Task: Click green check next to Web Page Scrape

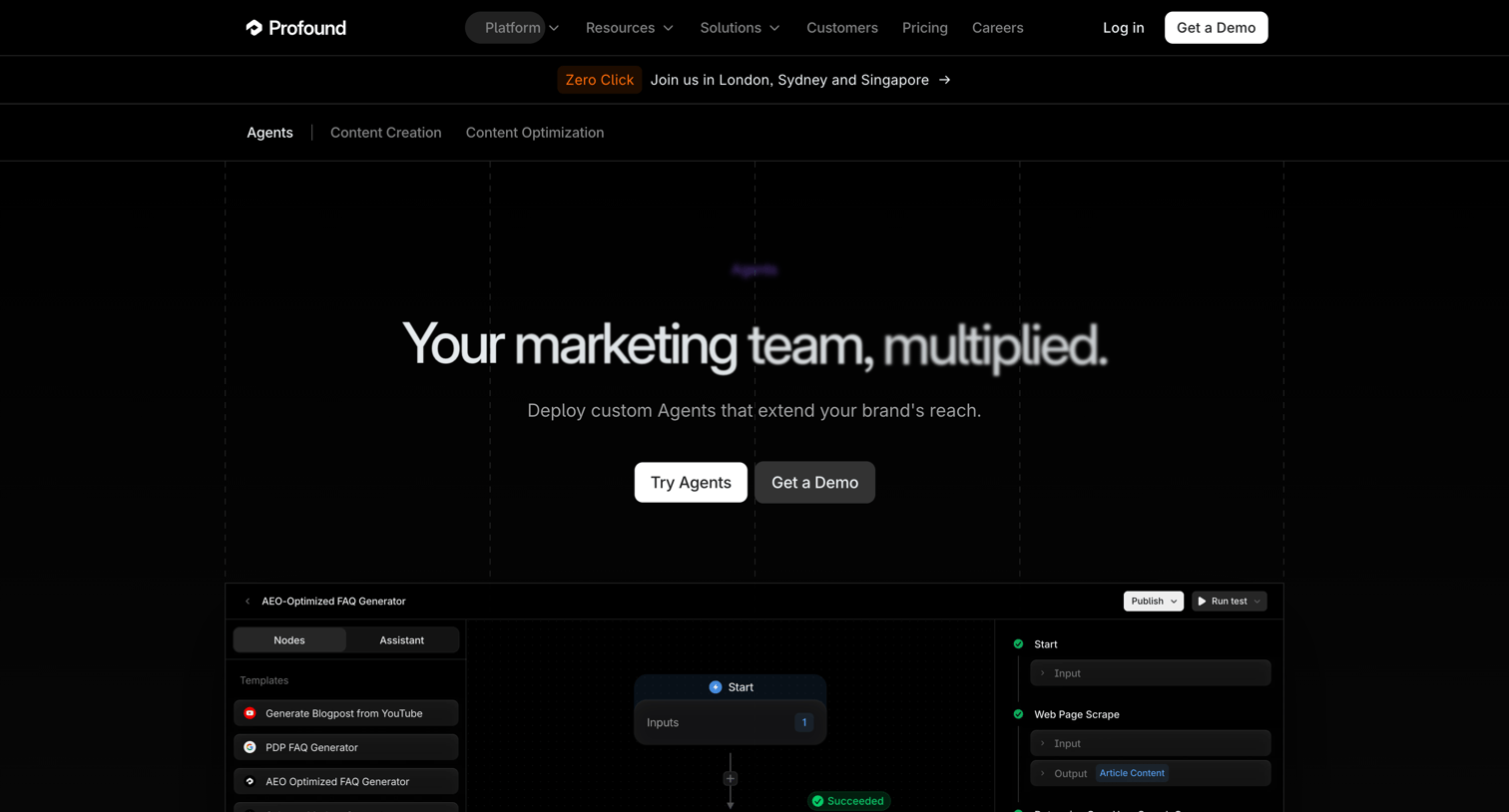Action: coord(1018,714)
